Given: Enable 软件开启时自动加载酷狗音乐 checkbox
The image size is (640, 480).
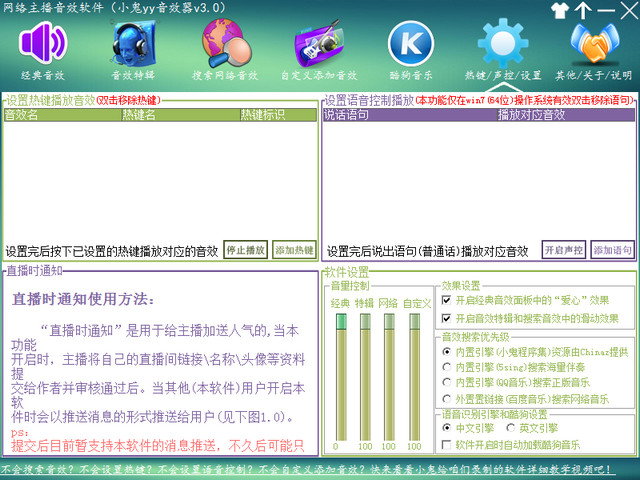Looking at the screenshot, I should coord(447,444).
